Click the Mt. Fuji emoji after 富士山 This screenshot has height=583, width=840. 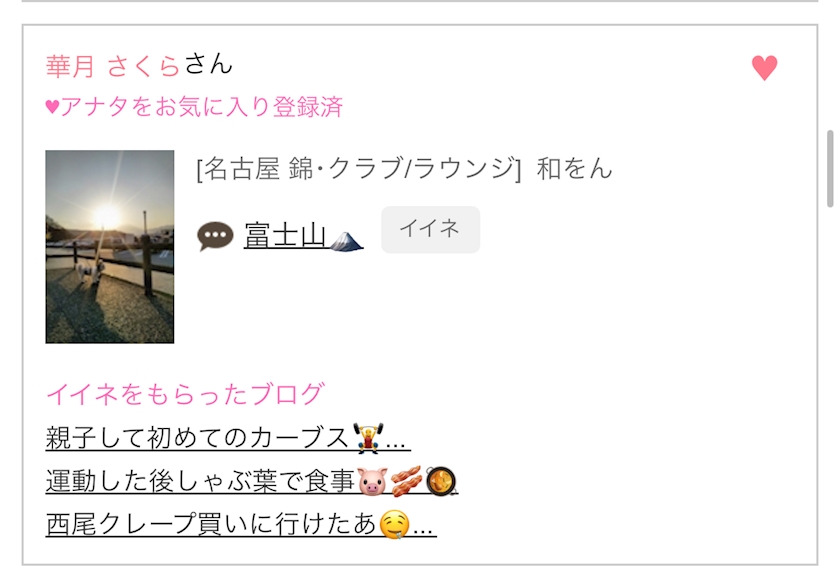point(346,238)
